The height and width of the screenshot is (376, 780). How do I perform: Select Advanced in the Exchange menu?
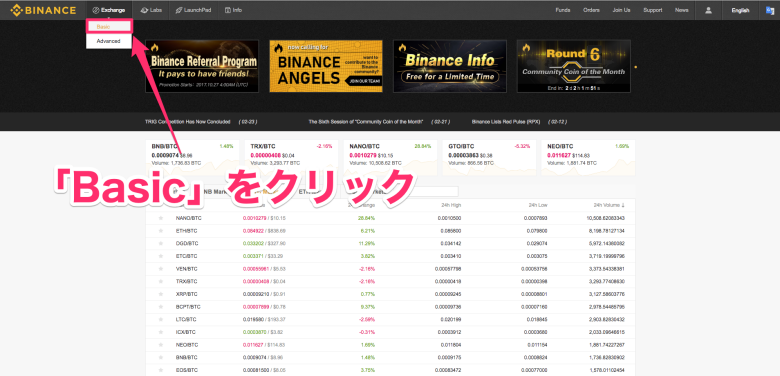point(109,41)
